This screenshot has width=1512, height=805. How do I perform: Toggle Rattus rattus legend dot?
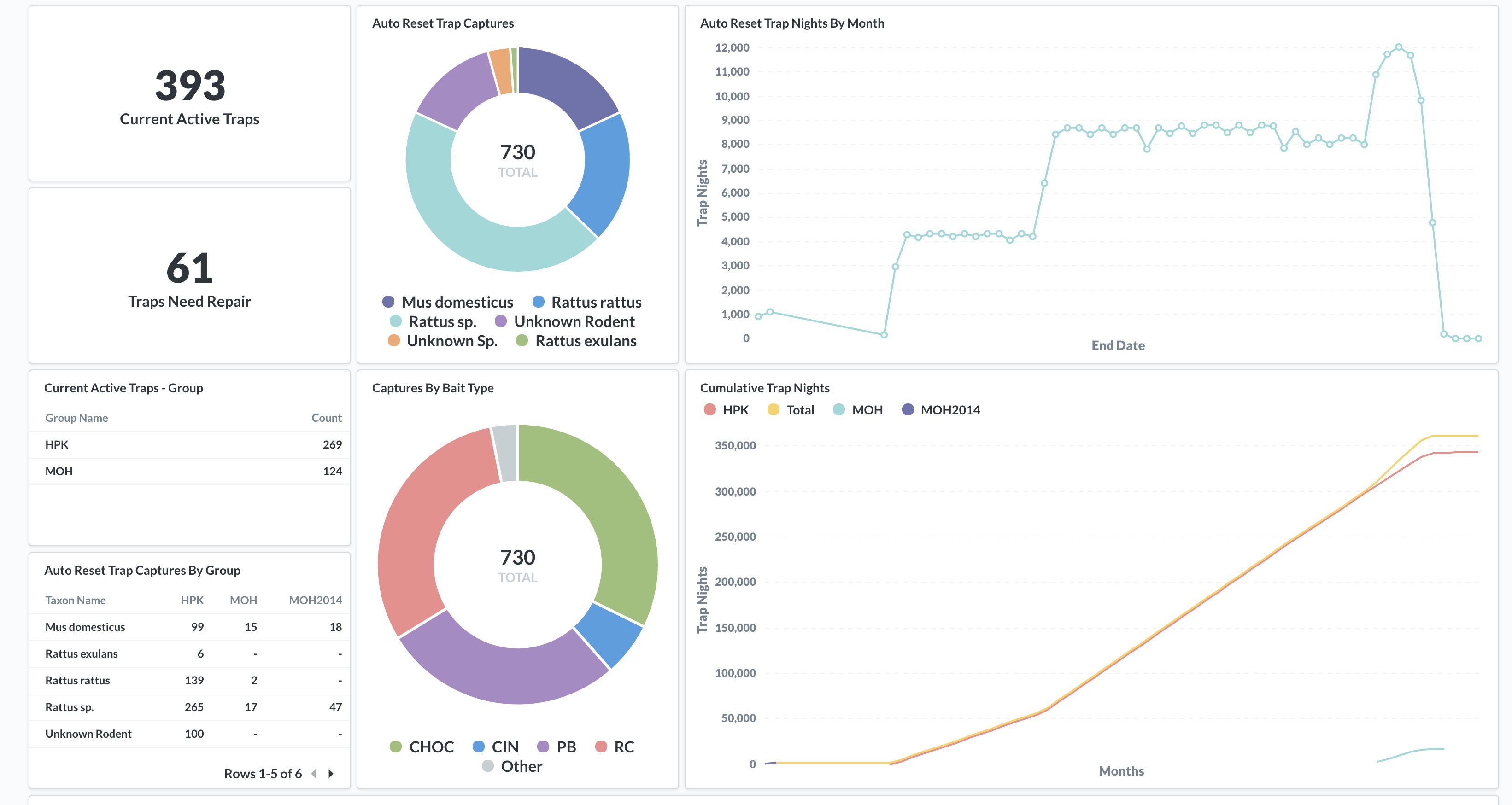coord(538,302)
